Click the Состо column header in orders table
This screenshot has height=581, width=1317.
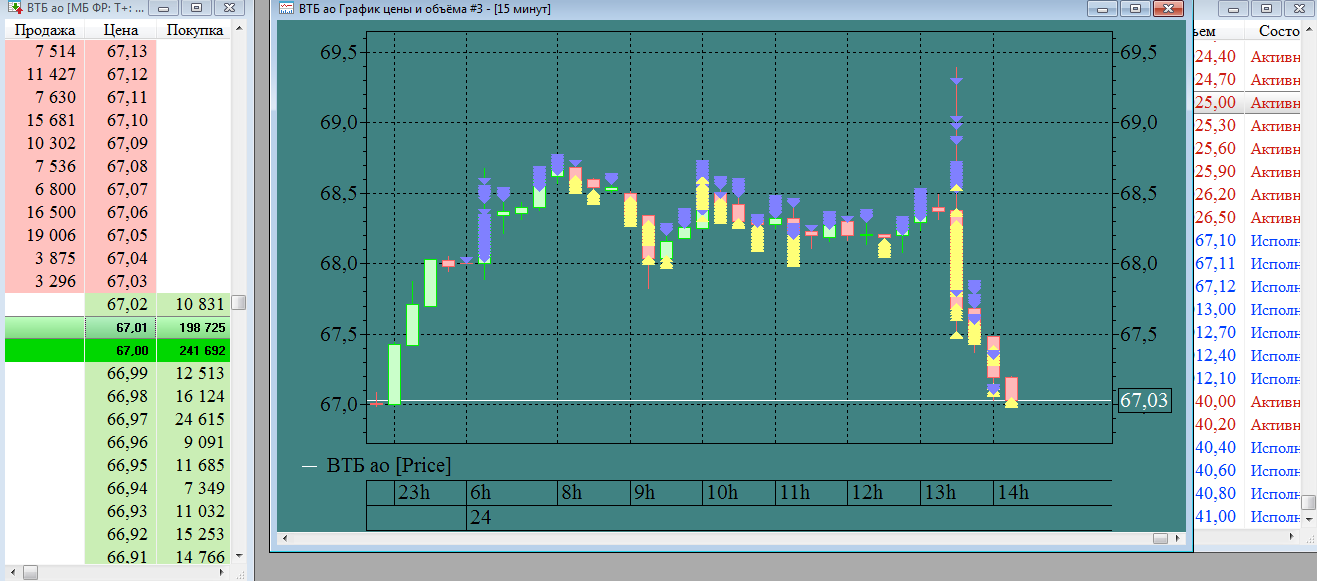click(x=1280, y=32)
